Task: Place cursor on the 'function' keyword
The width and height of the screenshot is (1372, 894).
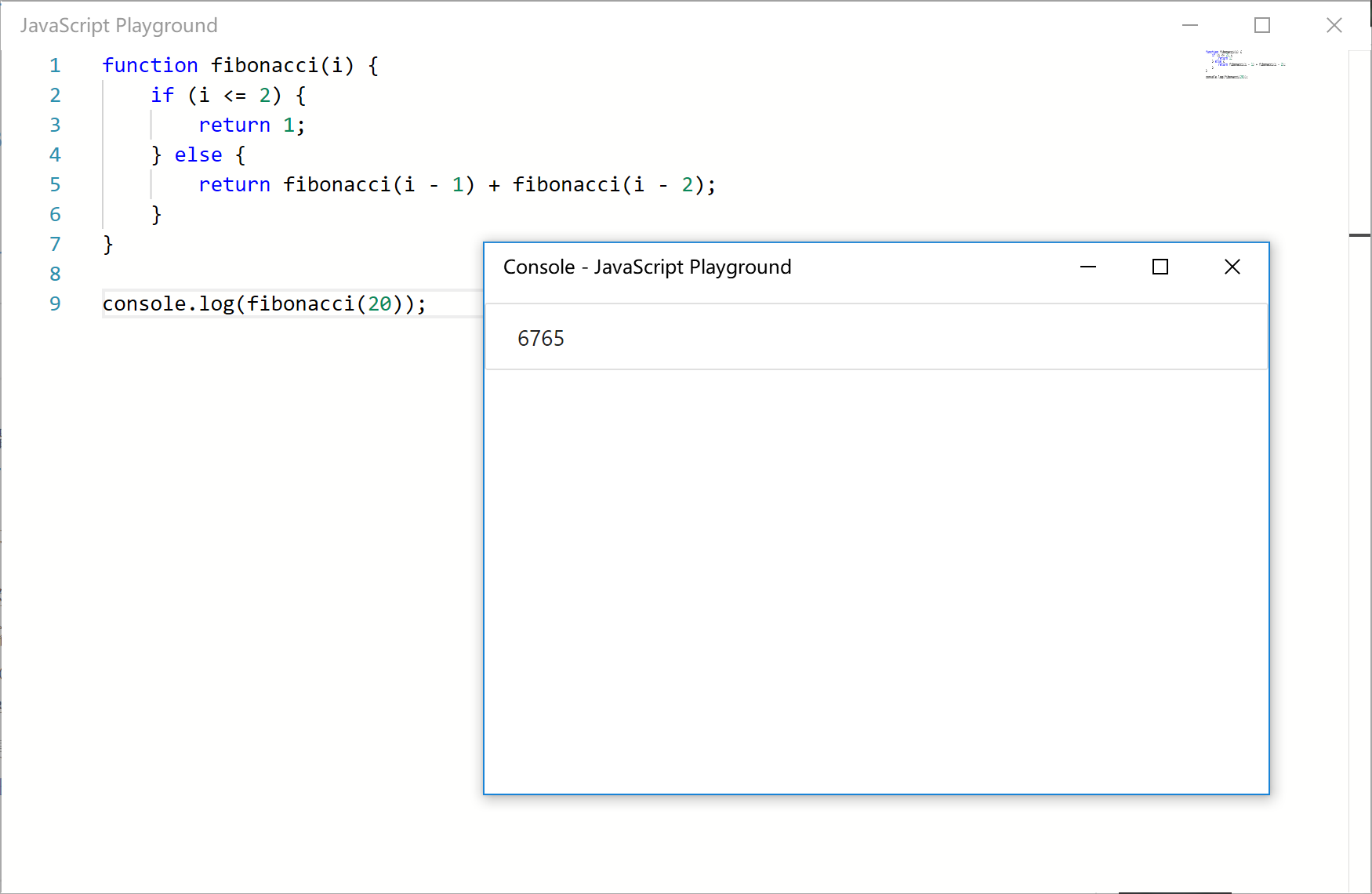Action: (x=150, y=66)
